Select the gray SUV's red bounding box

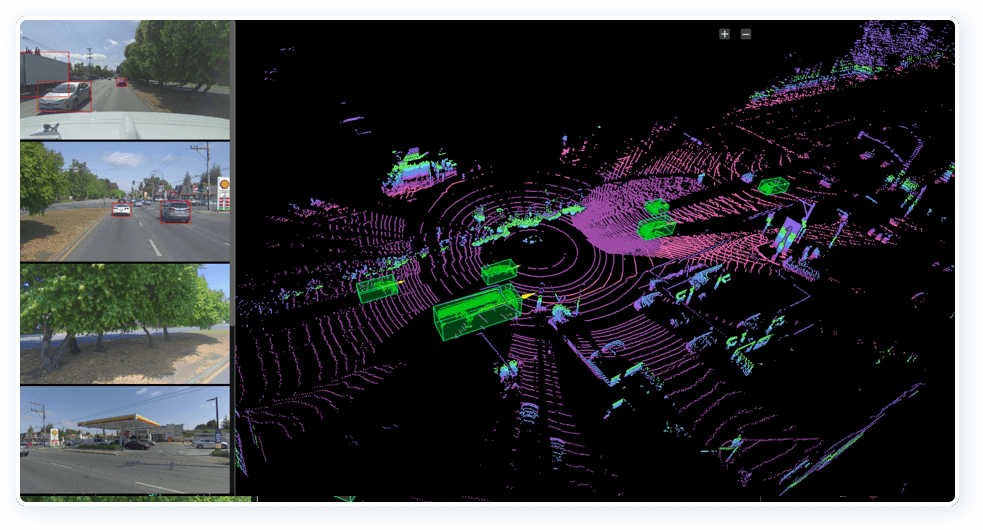[x=175, y=211]
